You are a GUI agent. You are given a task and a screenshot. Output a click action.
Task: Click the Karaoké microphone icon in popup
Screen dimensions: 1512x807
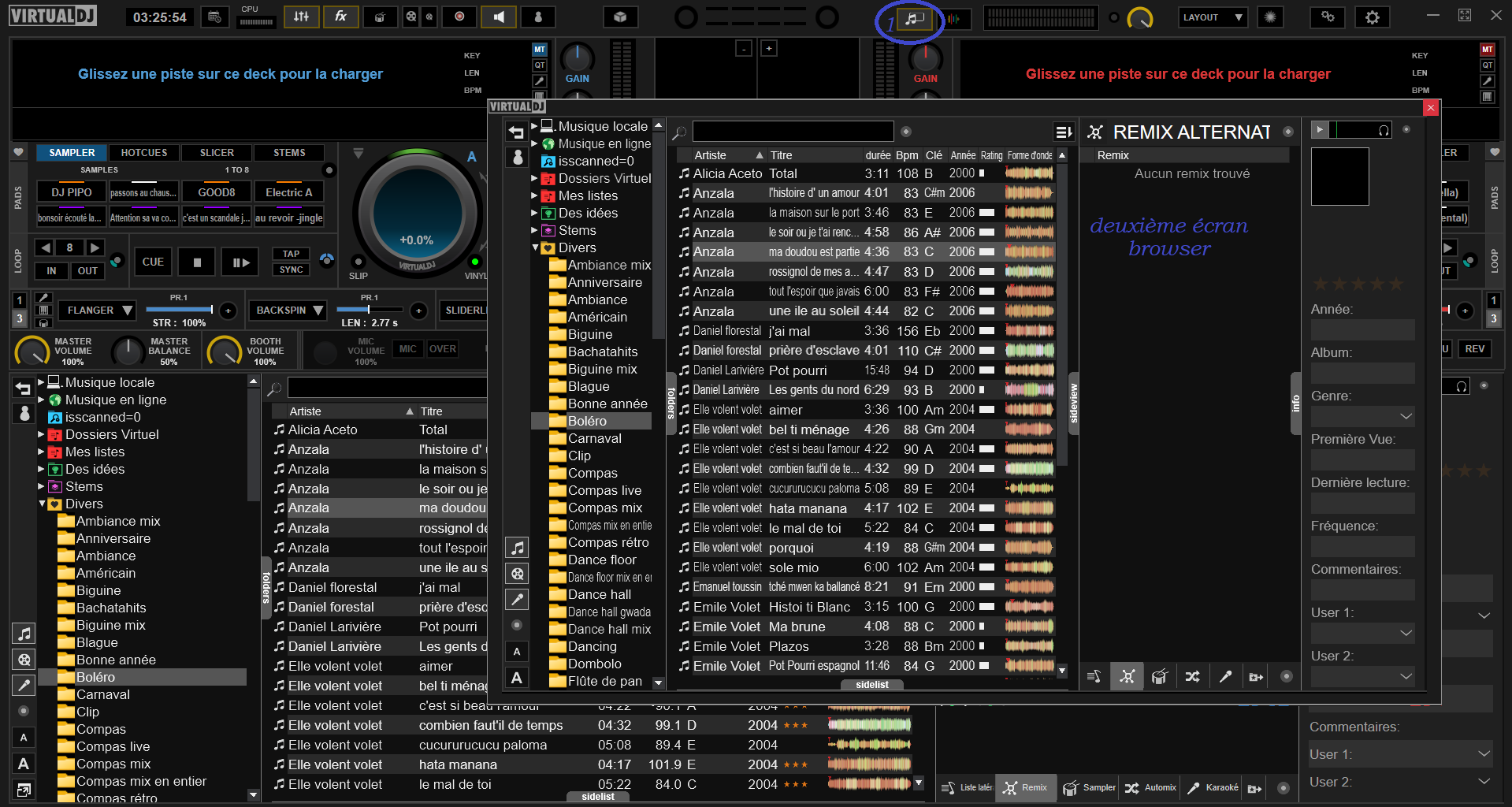(1225, 676)
